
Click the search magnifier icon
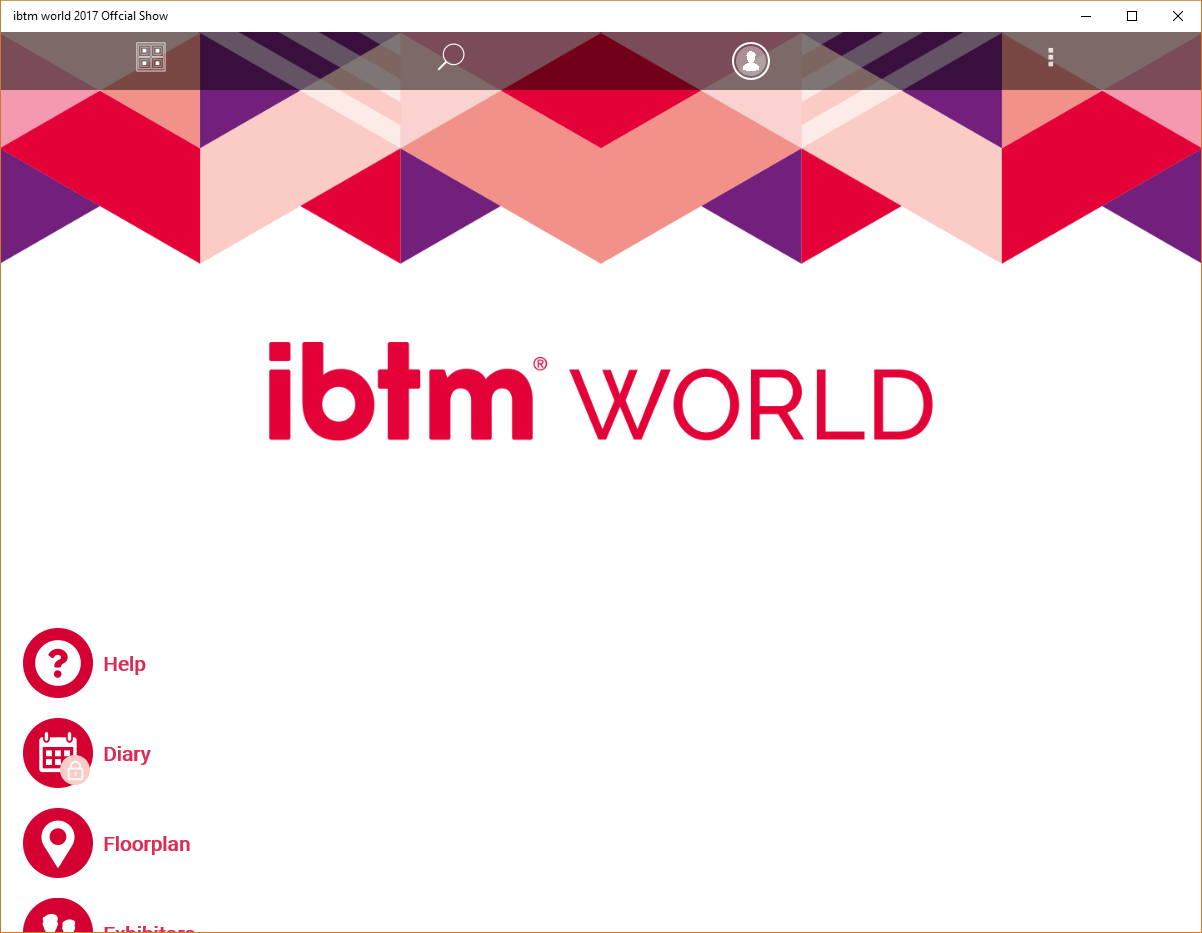451,57
